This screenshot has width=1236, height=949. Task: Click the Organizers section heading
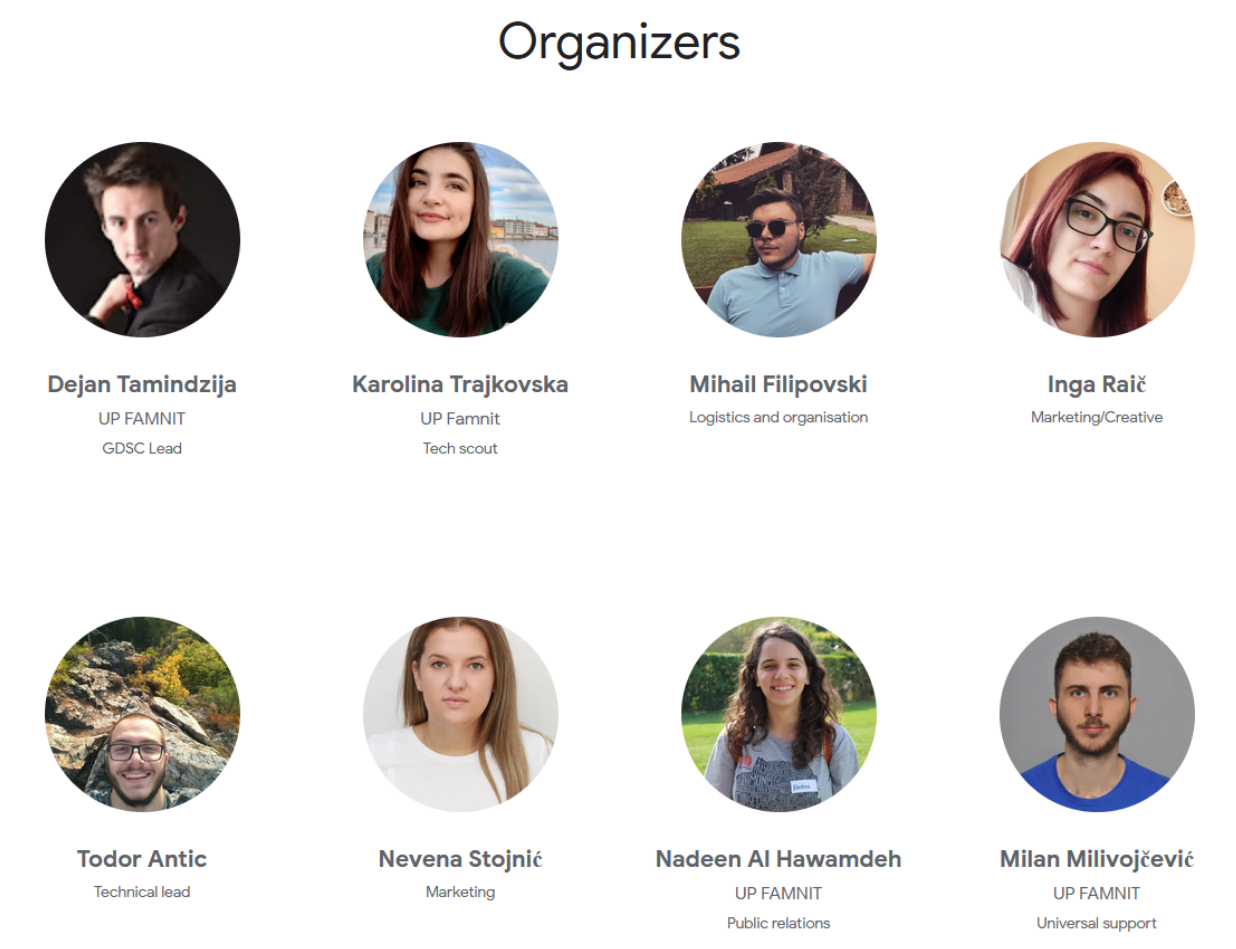tap(619, 43)
